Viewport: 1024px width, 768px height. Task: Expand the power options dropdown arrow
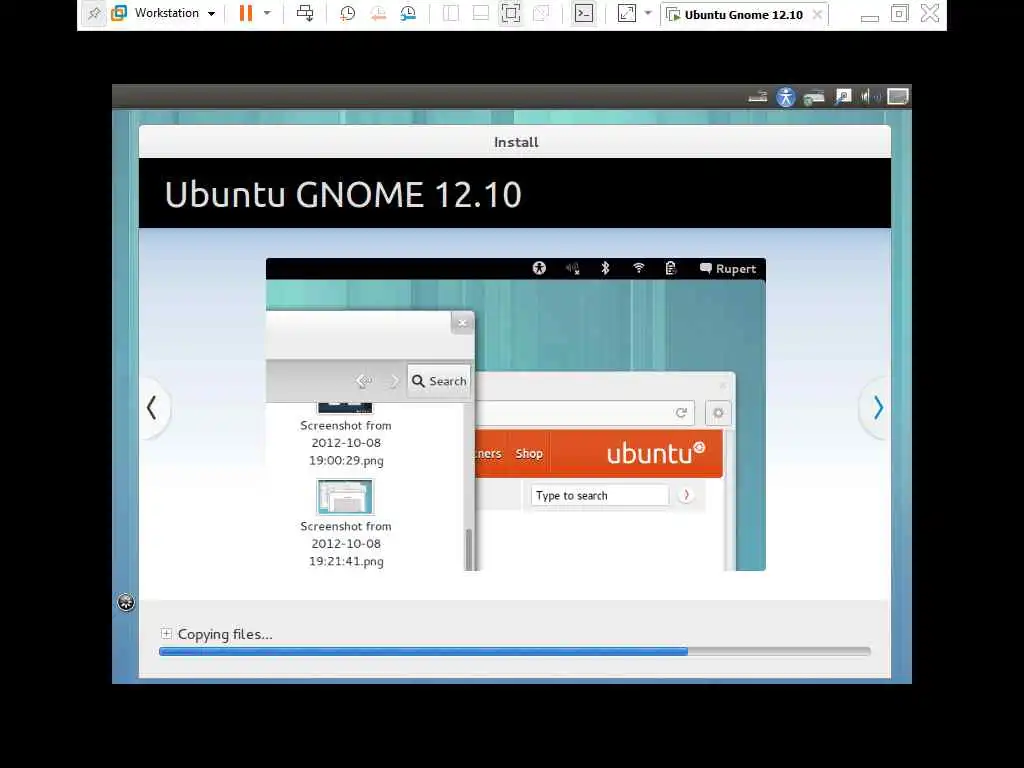[267, 13]
